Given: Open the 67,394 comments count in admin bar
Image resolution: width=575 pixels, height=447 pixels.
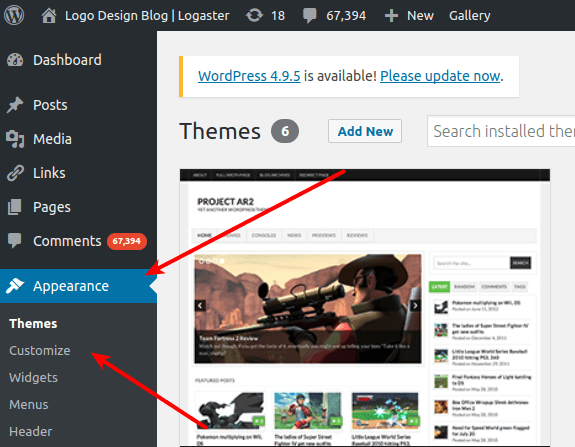Looking at the screenshot, I should (x=346, y=16).
